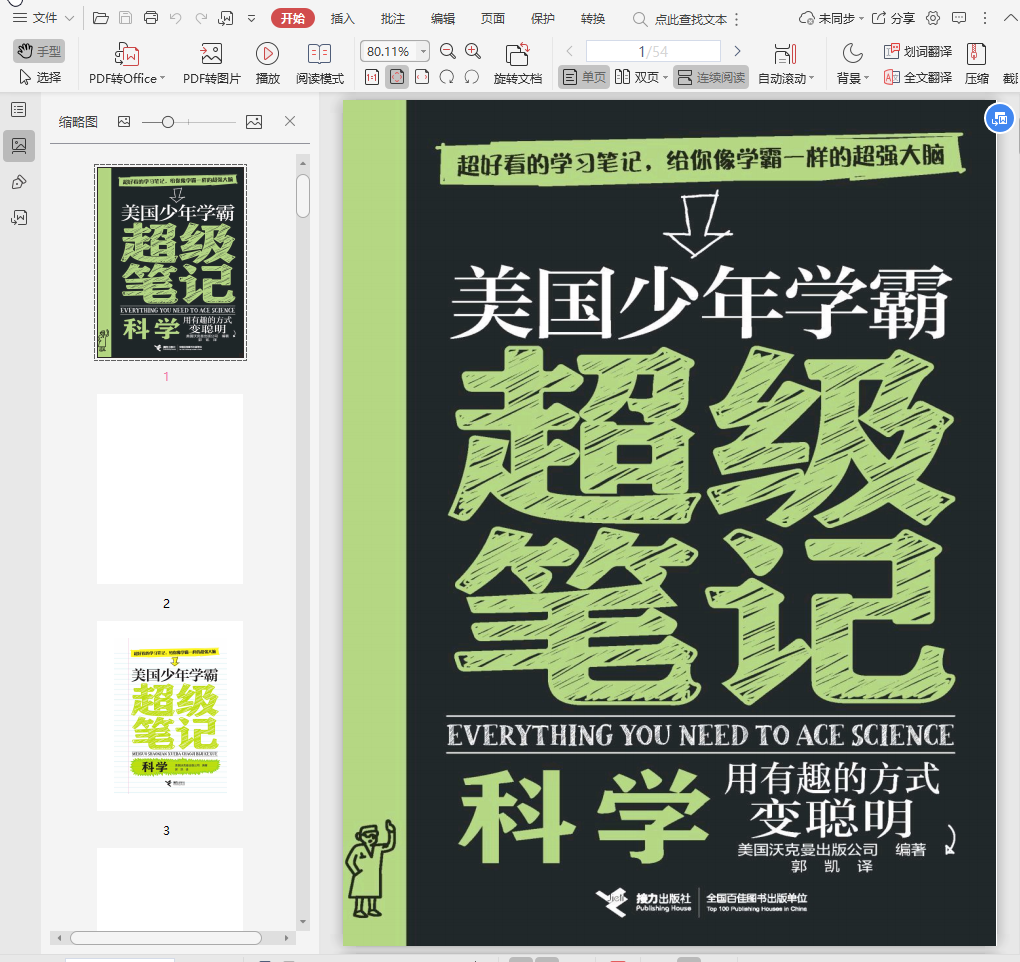Toggle 手型 hand tool

39,51
